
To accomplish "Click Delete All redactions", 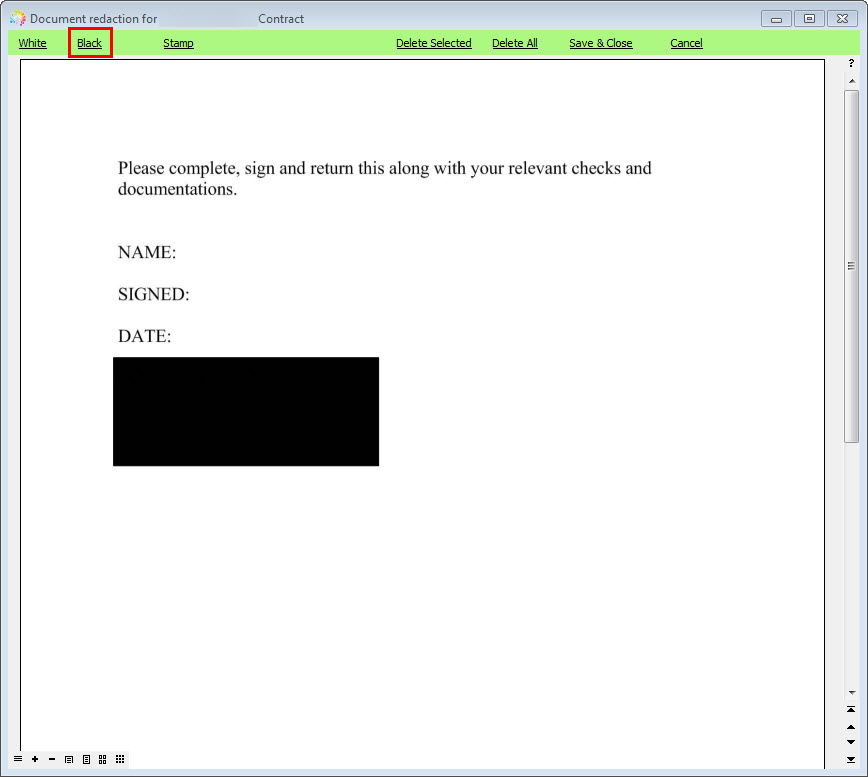I will click(x=515, y=43).
